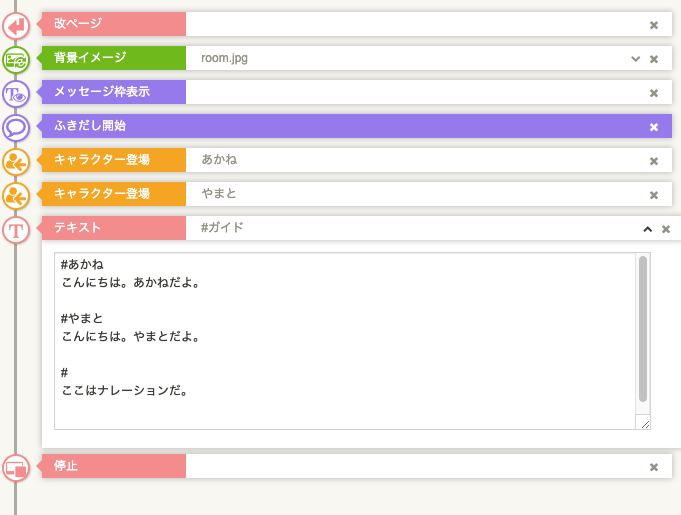
Task: Click inside the script text area
Action: [340, 340]
